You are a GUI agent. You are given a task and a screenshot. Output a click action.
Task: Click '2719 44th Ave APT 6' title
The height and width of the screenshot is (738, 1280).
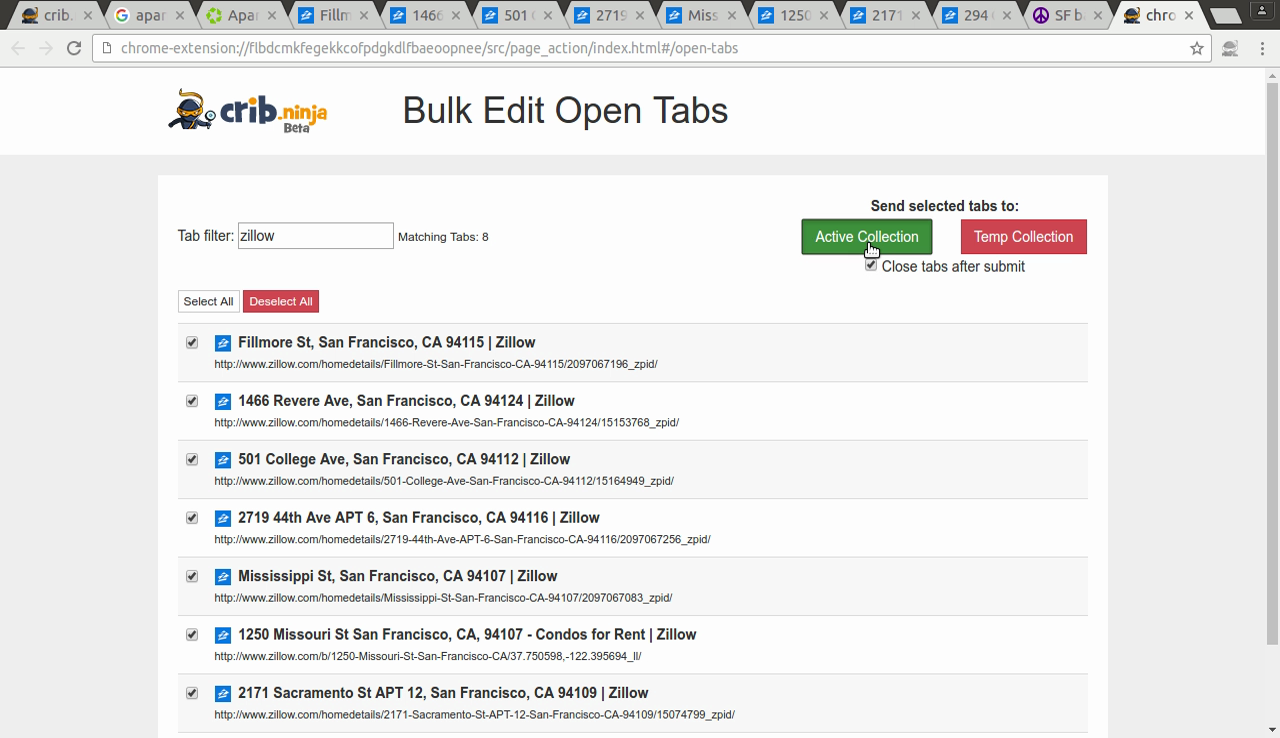click(418, 518)
